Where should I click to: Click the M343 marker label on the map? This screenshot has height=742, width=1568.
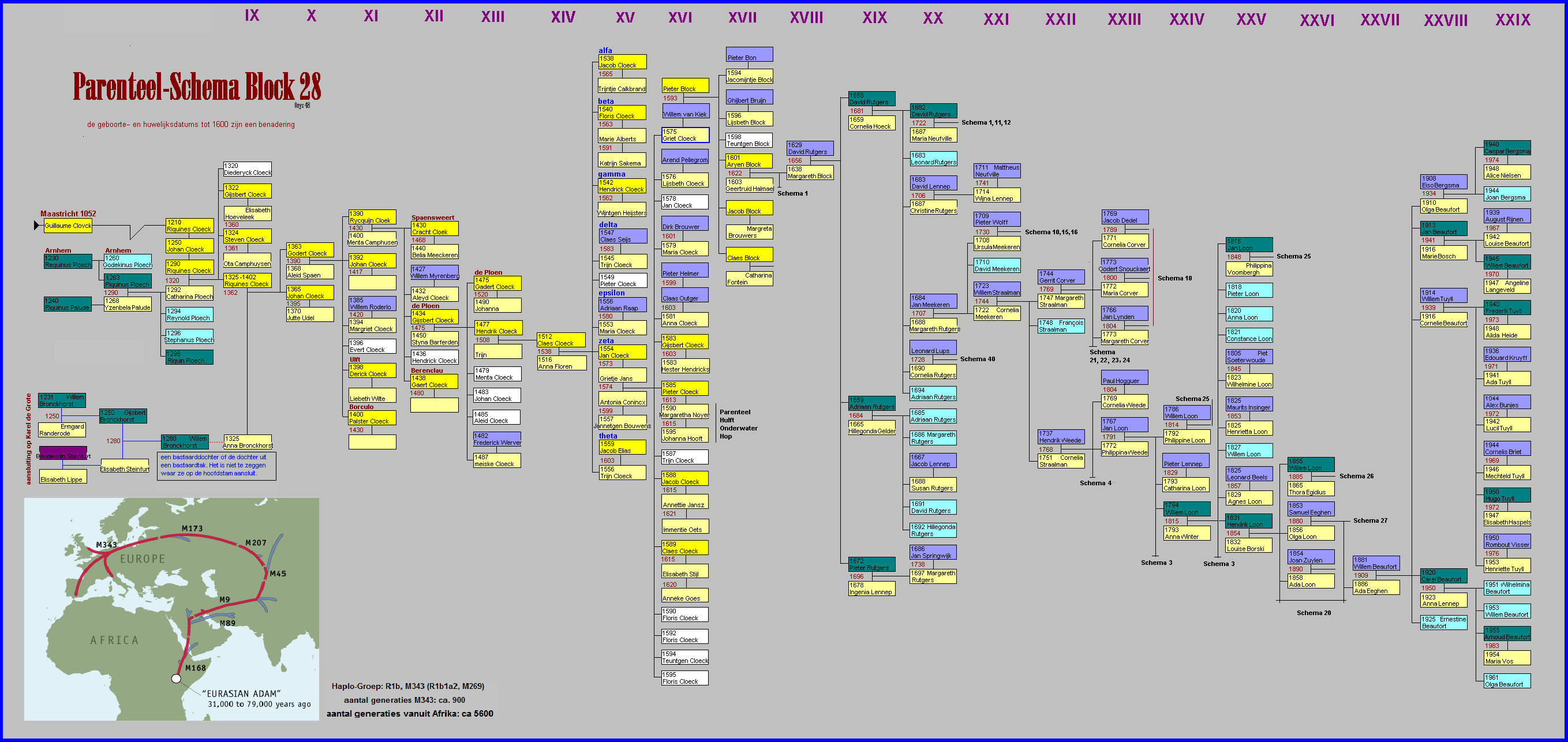106,545
